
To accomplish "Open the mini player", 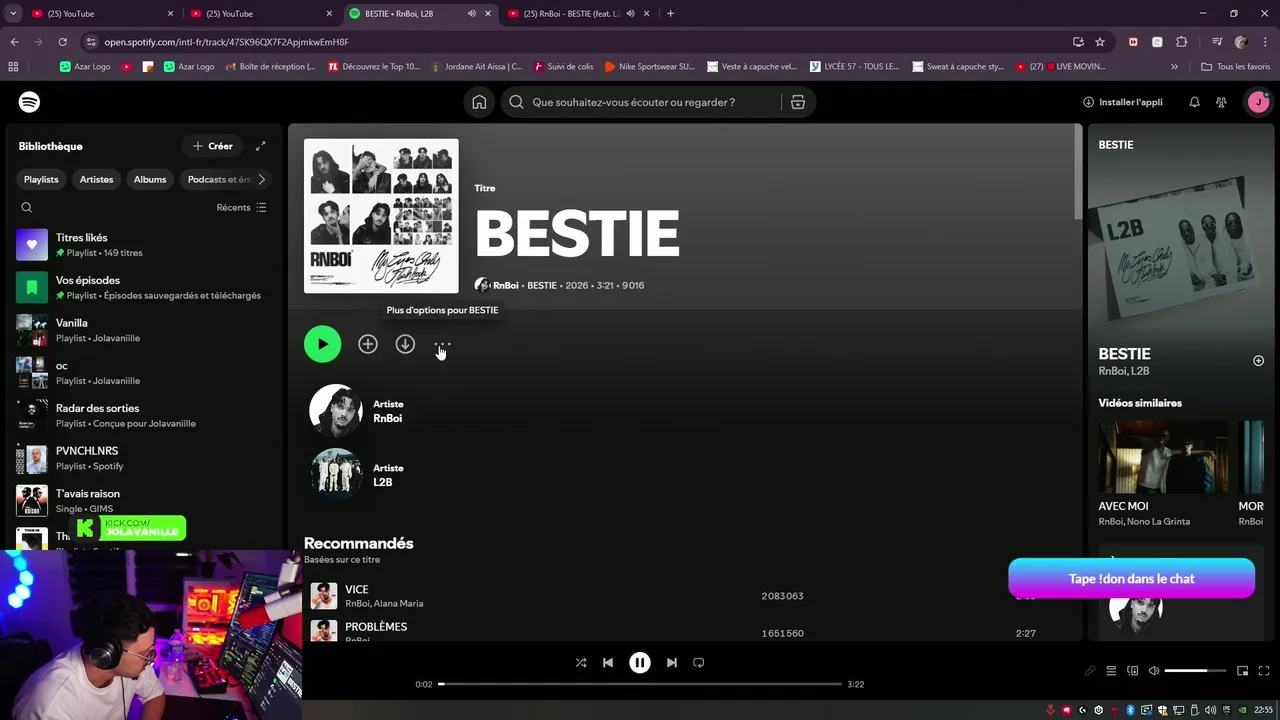I will tap(1242, 671).
